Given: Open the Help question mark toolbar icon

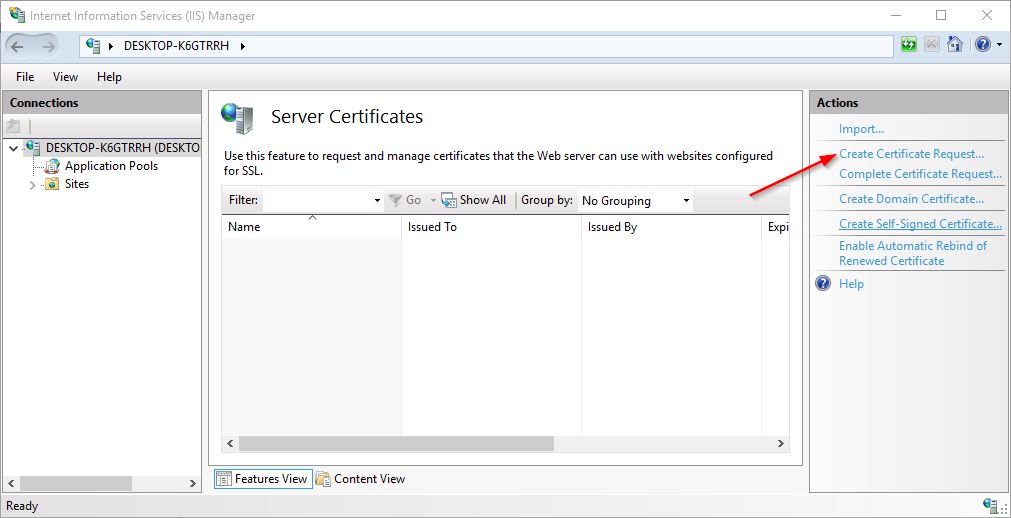Looking at the screenshot, I should (x=982, y=45).
